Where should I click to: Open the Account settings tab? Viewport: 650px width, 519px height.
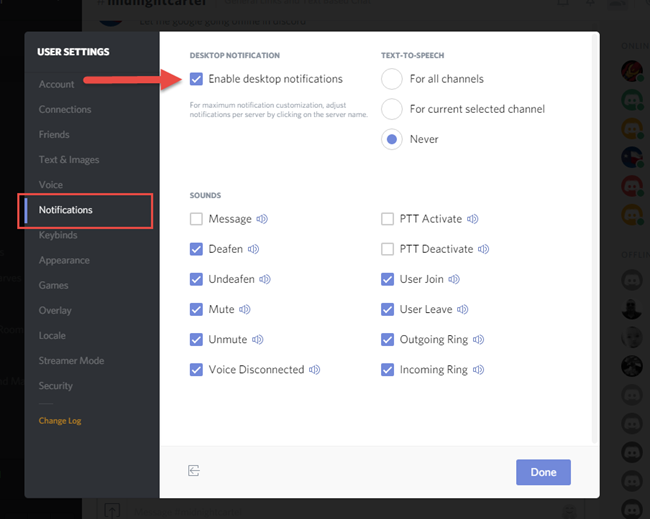pyautogui.click(x=56, y=84)
